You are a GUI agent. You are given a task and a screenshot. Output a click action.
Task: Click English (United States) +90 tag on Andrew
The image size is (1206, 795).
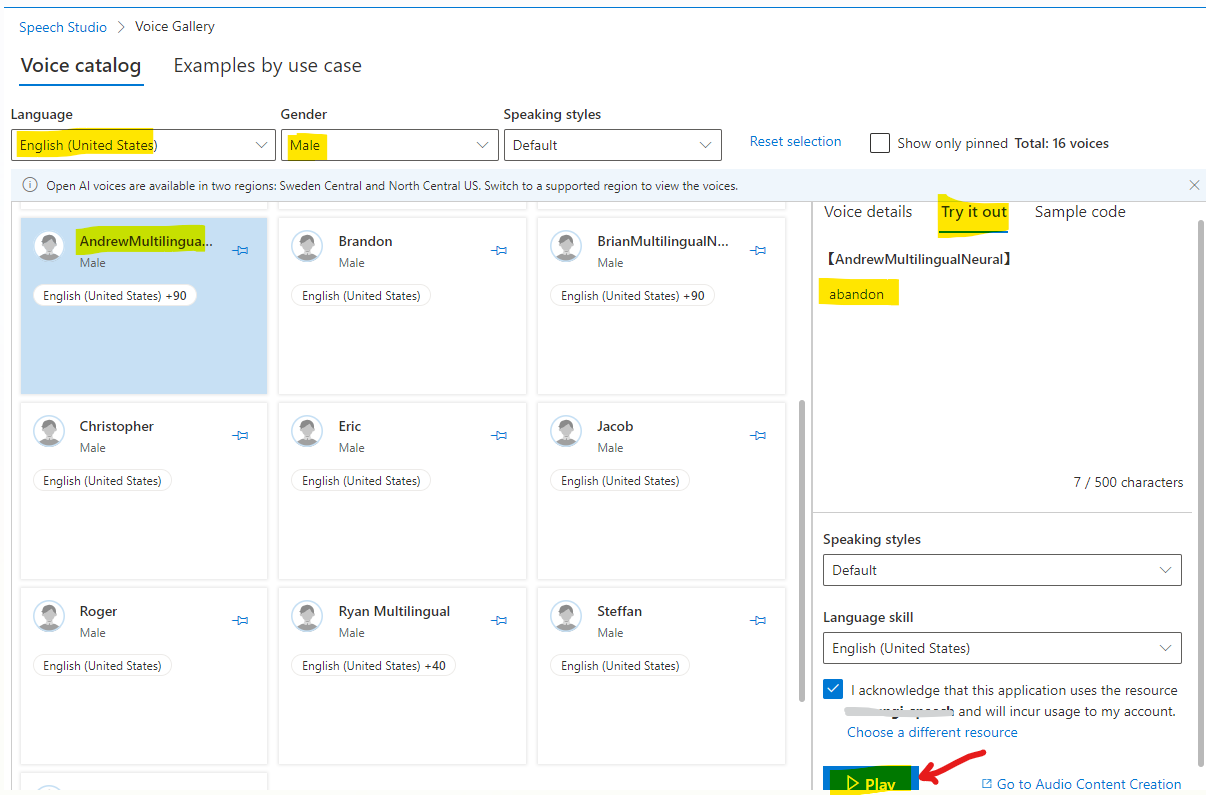[115, 296]
